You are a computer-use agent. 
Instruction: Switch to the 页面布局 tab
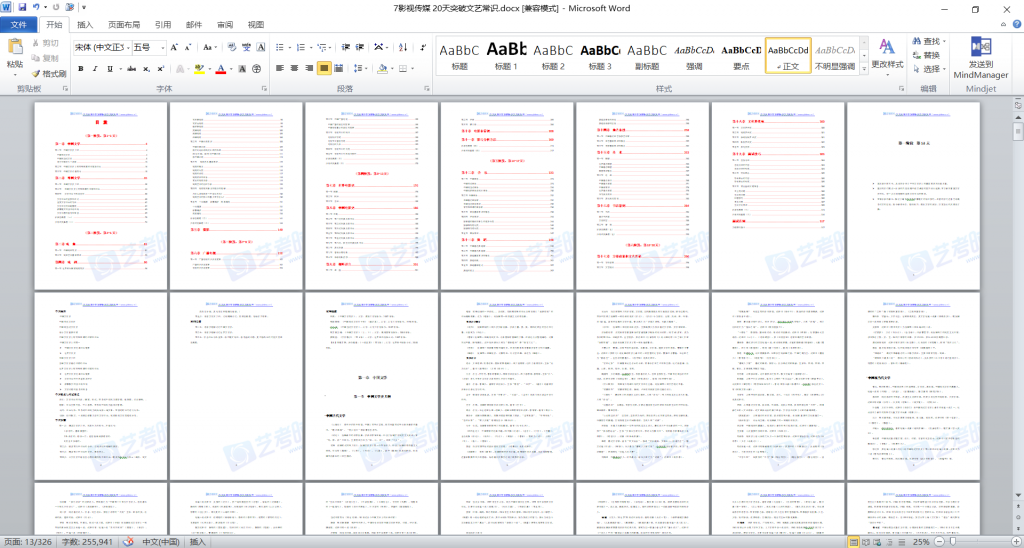pos(124,24)
